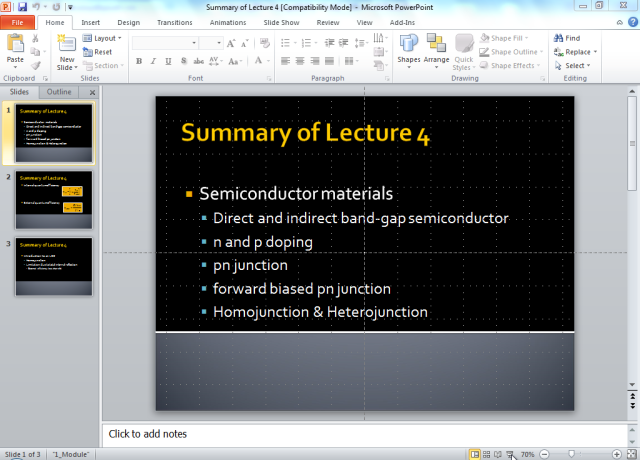This screenshot has width=640, height=460.
Task: Open the Line Spacing dropdown
Action: pos(362,43)
